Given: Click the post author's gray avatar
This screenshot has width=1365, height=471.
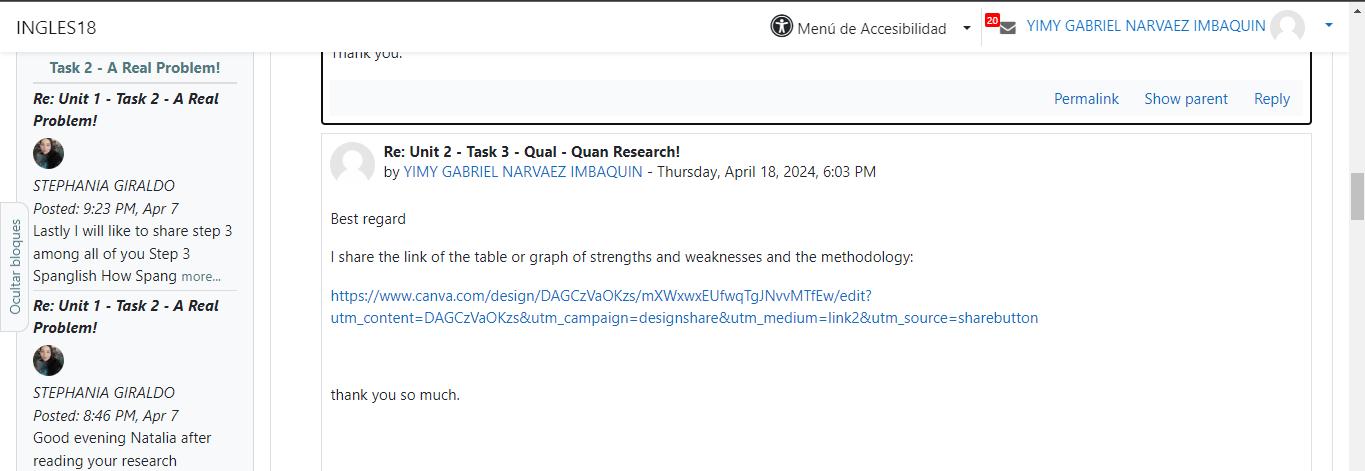Looking at the screenshot, I should point(352,162).
